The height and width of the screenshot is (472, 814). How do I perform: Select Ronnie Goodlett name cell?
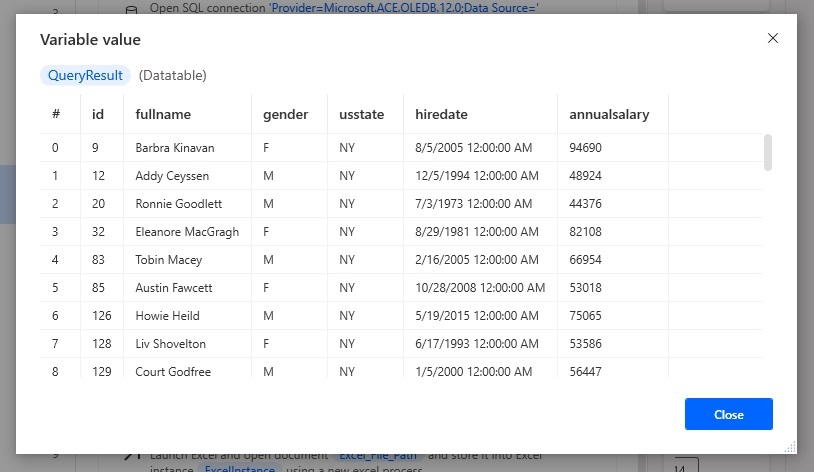179,204
